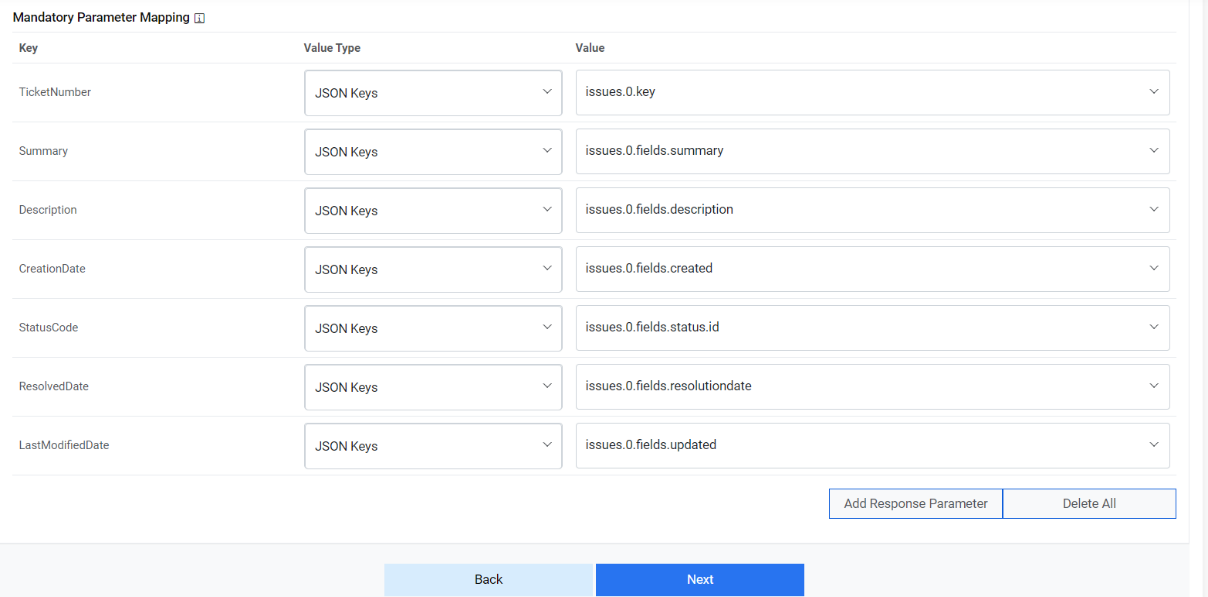The image size is (1208, 597).
Task: Expand the issues.0.fields.status.id value dropdown
Action: 1153,327
